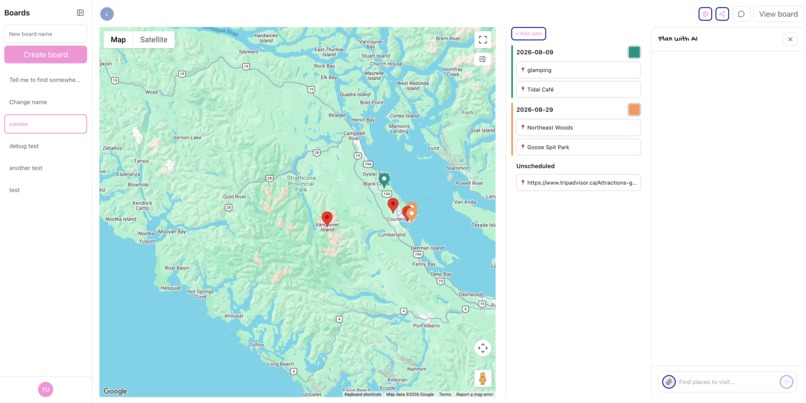Click the Google logo on map
806x403 pixels.
coord(115,391)
